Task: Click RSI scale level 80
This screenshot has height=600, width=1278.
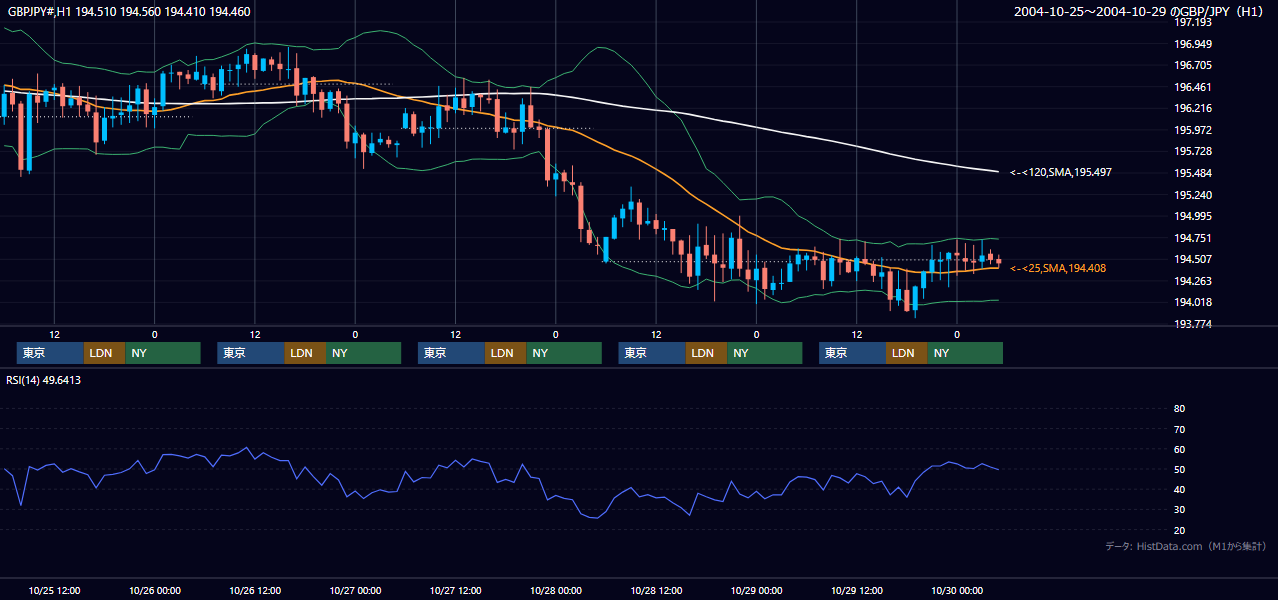Action: click(x=1179, y=409)
